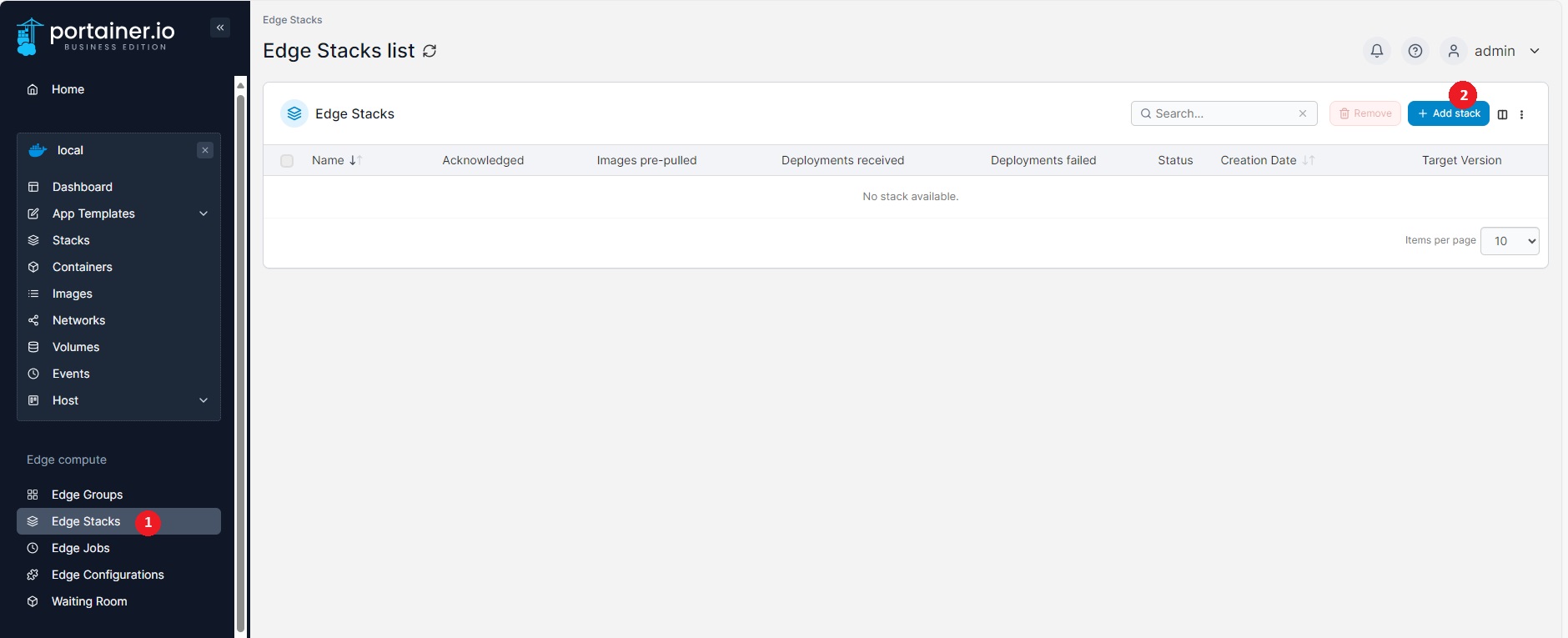Image resolution: width=1568 pixels, height=638 pixels.
Task: Open the admin user menu
Action: coord(1494,51)
